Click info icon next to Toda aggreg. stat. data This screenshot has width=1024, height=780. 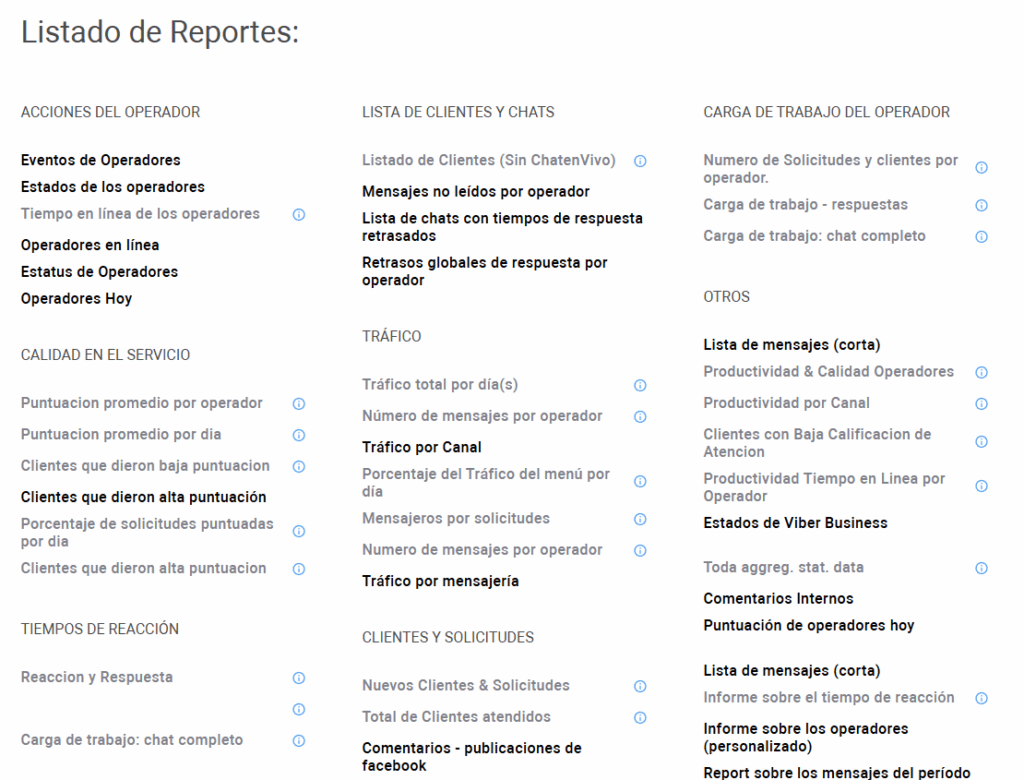click(x=981, y=569)
